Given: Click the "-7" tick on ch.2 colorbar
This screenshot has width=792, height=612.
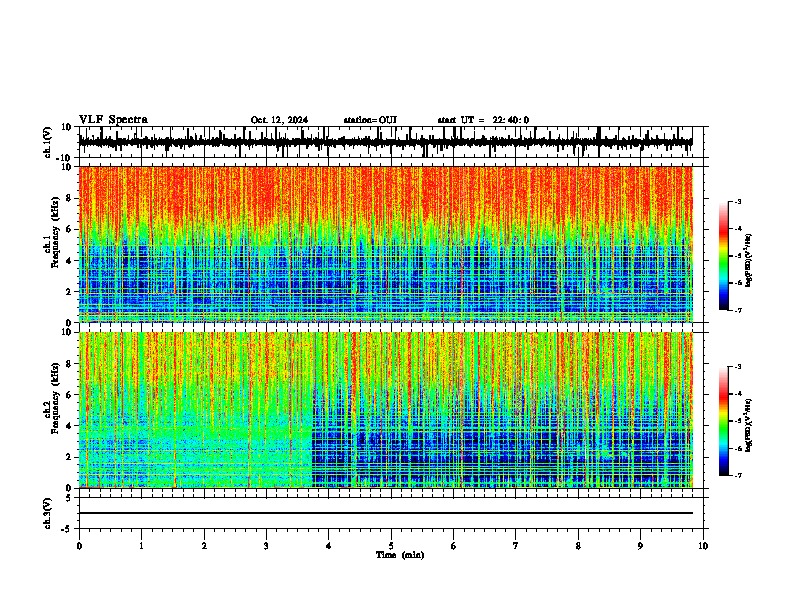Looking at the screenshot, I should 738,476.
